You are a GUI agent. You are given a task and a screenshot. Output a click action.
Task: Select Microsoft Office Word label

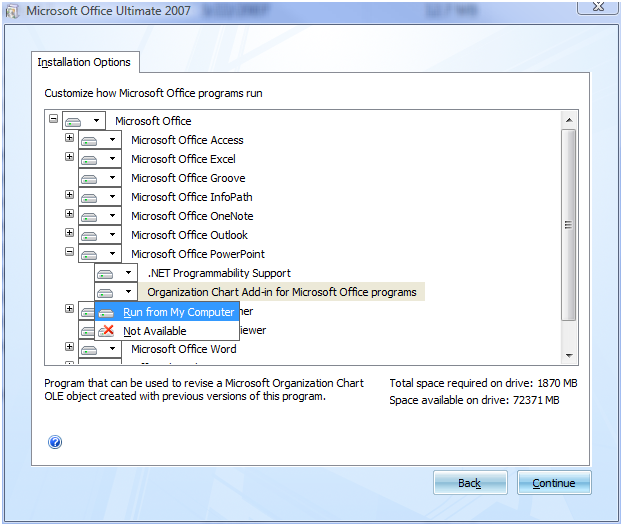(184, 349)
